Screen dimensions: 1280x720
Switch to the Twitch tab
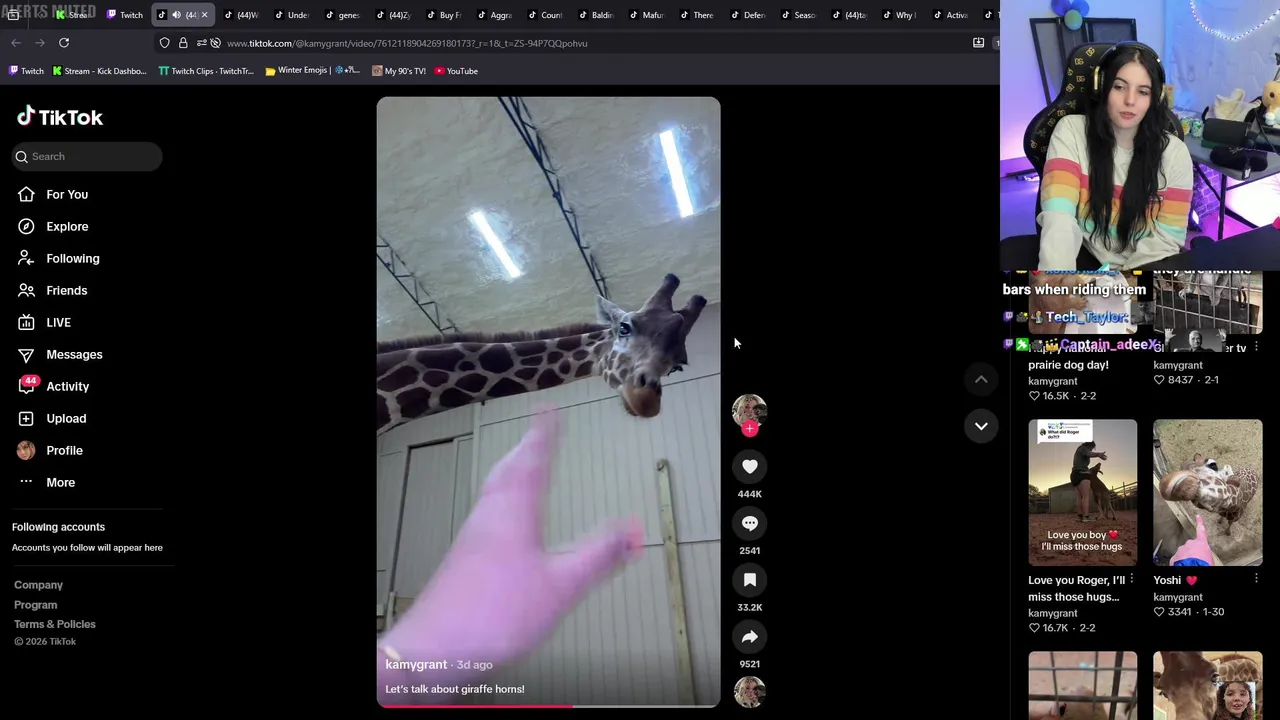125,15
